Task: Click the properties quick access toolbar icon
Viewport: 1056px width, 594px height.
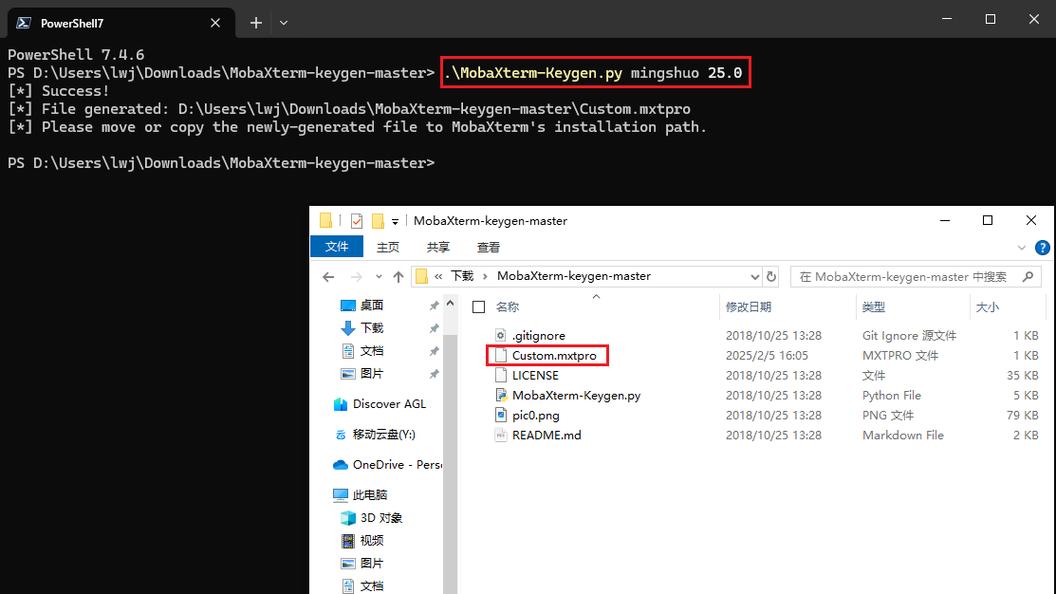Action: click(x=357, y=221)
